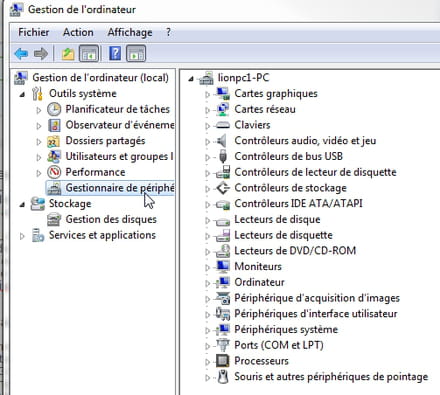Click the Gestionnaire de périphériques icon

(54, 188)
